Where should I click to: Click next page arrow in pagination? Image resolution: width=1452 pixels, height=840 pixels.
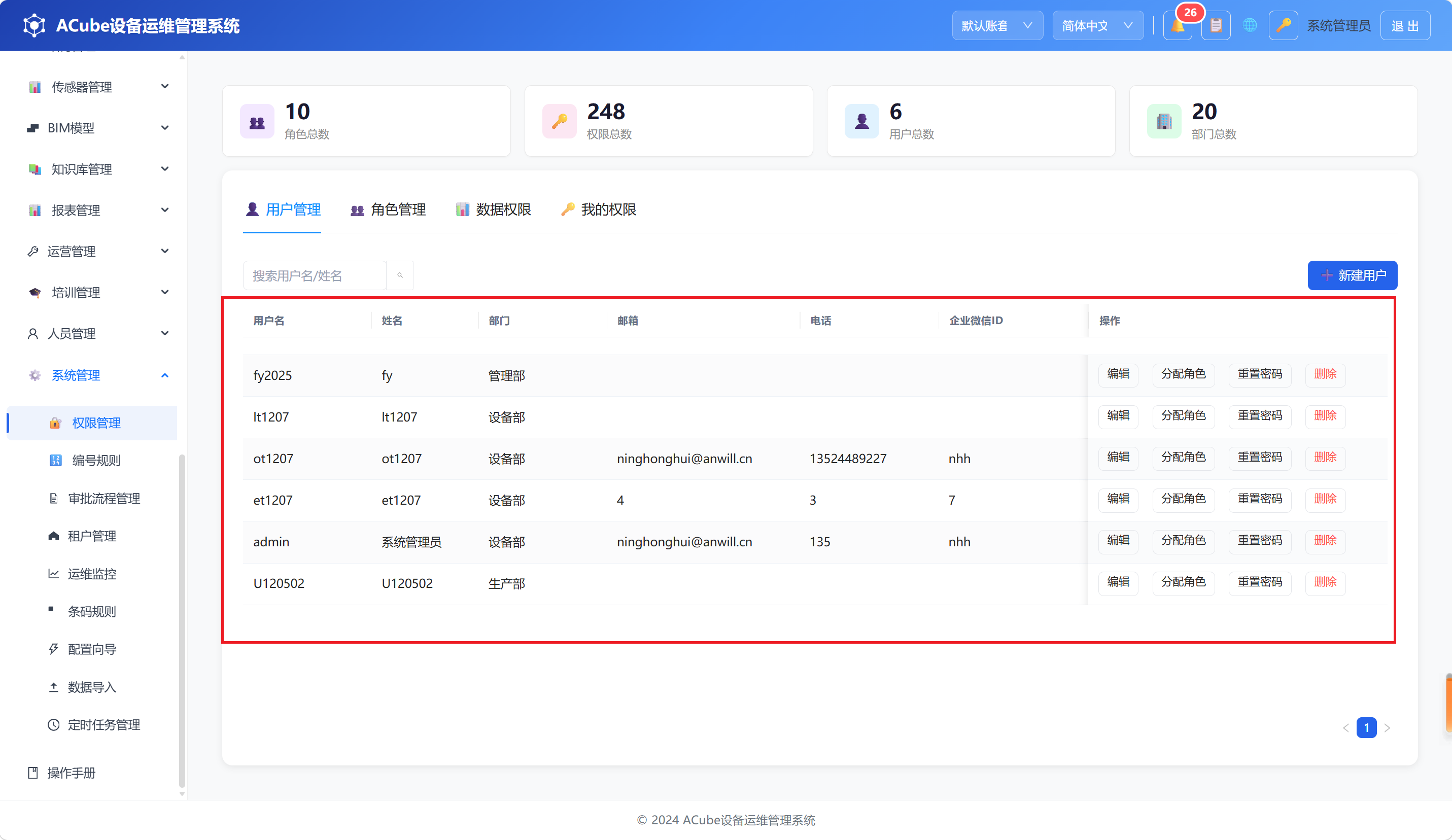[x=1387, y=728]
